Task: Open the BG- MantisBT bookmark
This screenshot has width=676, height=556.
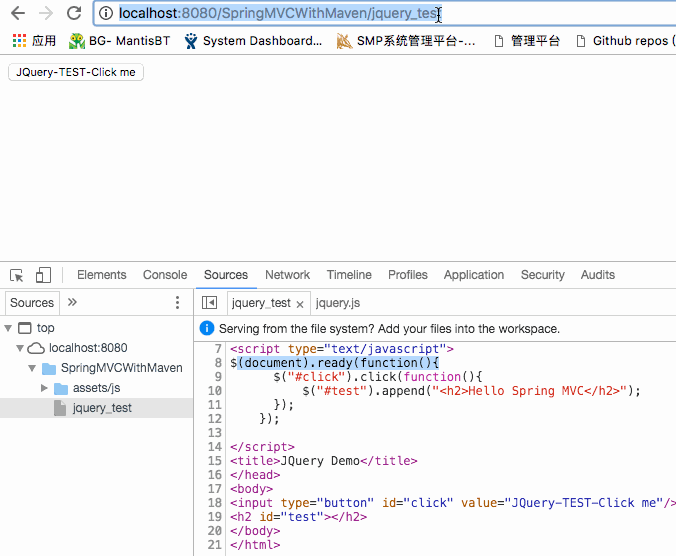Action: 119,41
